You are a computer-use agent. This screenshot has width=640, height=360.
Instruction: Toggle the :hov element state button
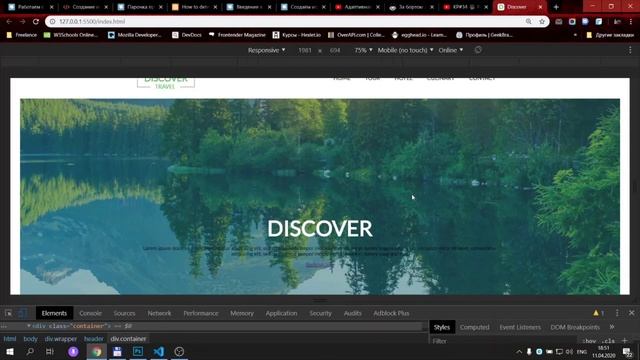click(589, 341)
